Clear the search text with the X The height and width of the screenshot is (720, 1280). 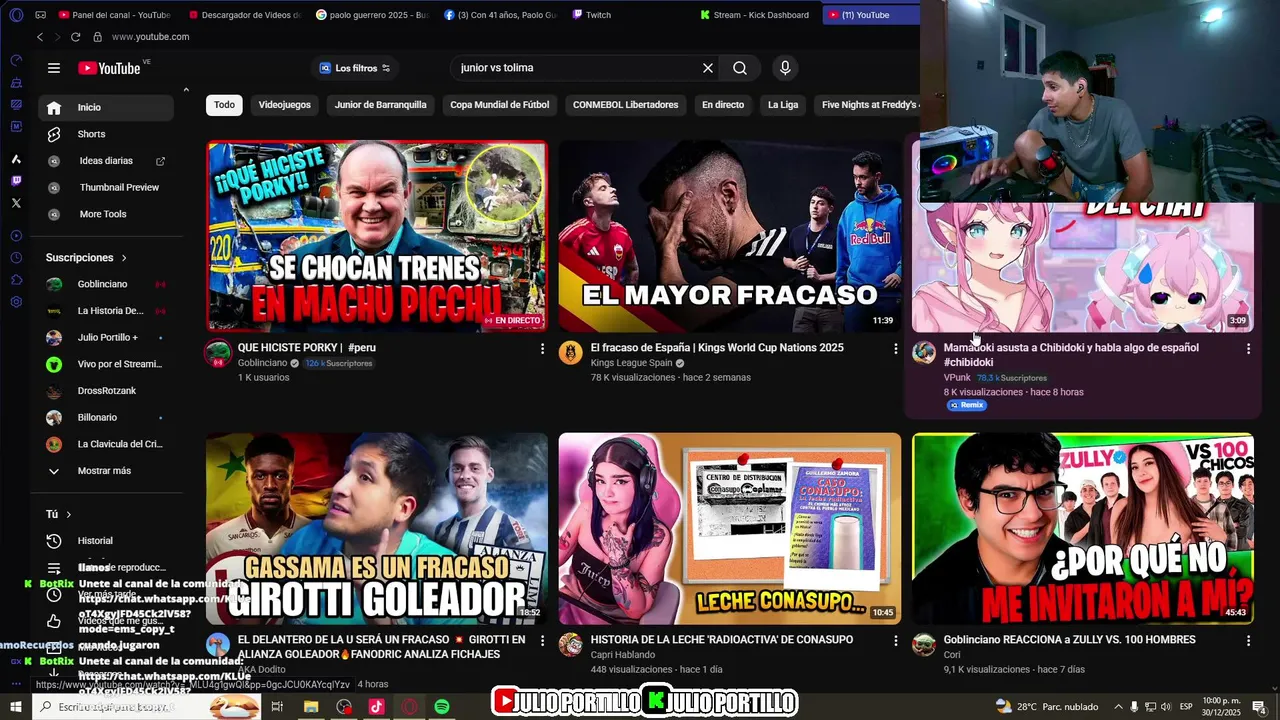pyautogui.click(x=708, y=68)
